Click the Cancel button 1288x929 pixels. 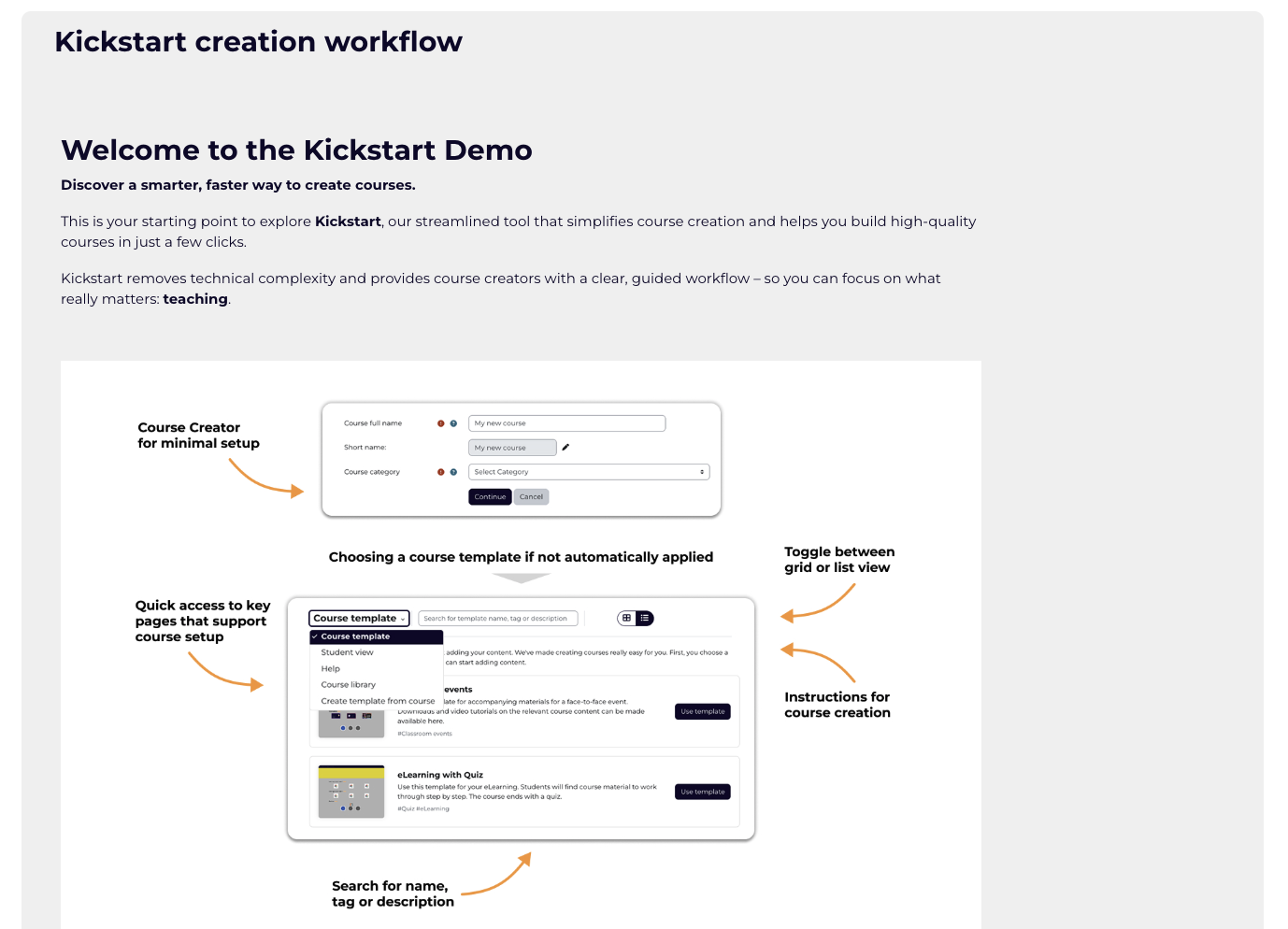point(531,496)
